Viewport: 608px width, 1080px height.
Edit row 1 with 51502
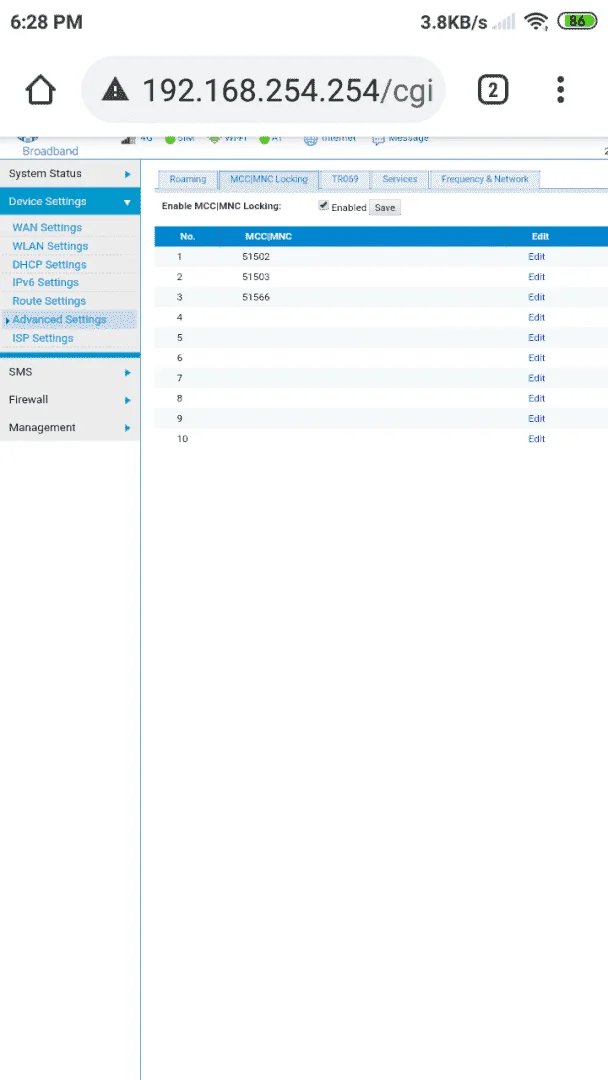click(536, 257)
